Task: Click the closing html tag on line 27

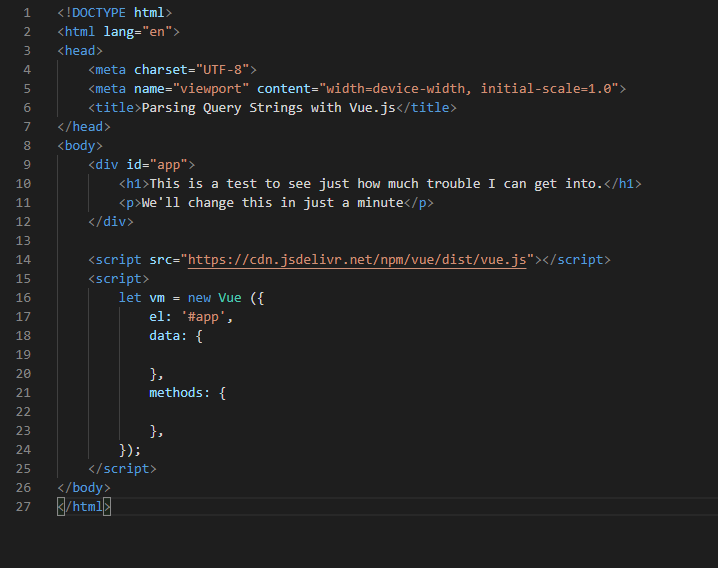Action: (x=84, y=507)
